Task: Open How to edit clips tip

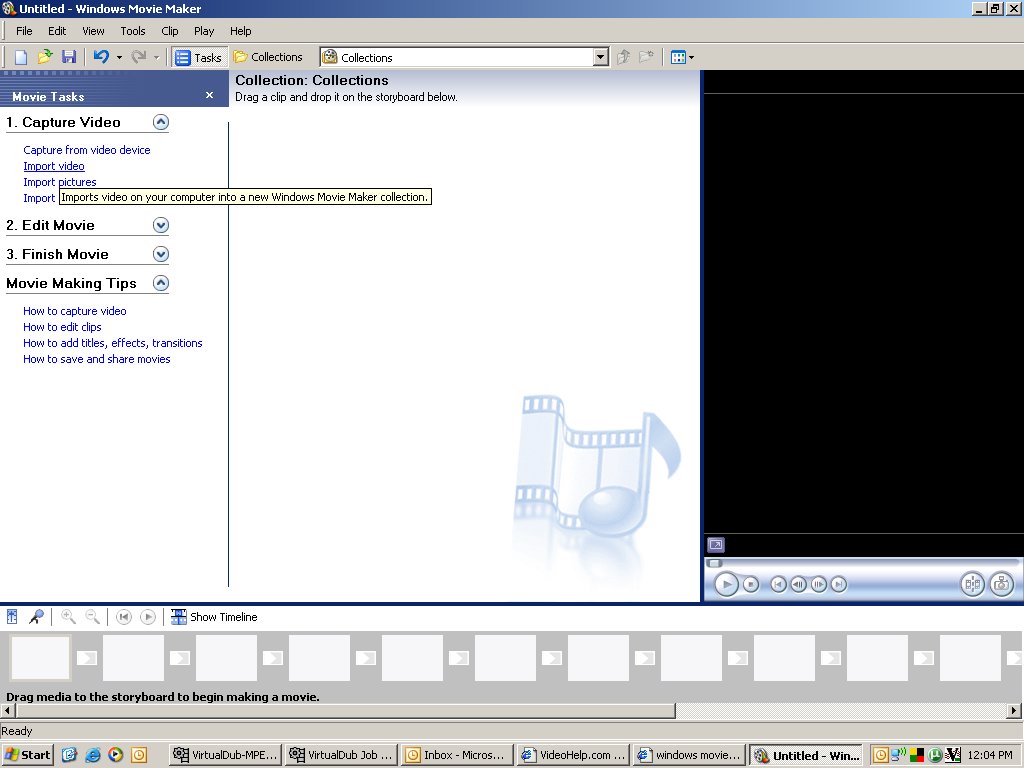Action: point(62,327)
